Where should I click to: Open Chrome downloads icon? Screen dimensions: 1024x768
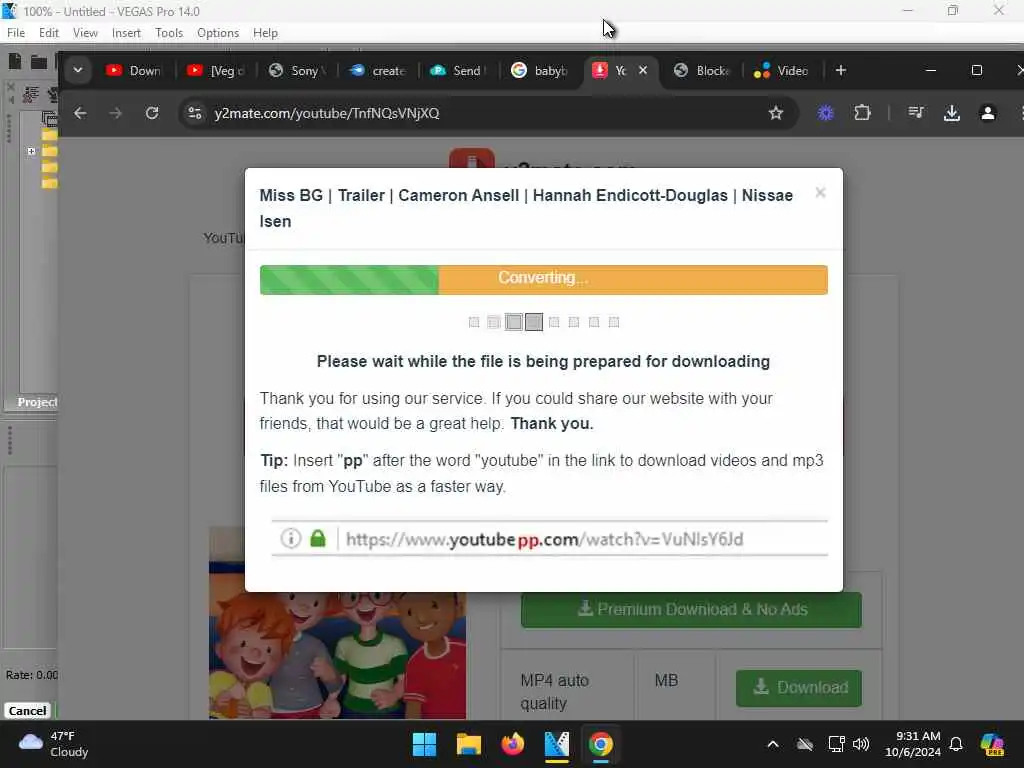pyautogui.click(x=952, y=114)
